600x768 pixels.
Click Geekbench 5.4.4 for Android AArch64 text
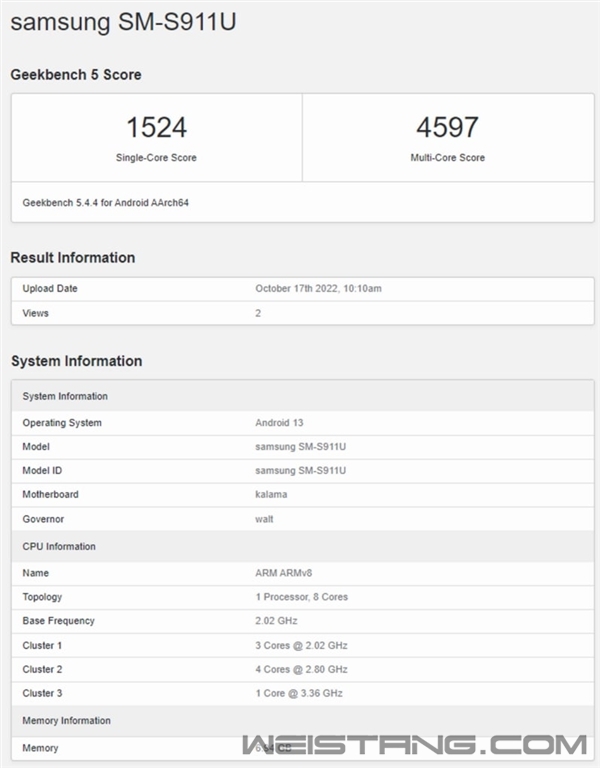pos(106,202)
